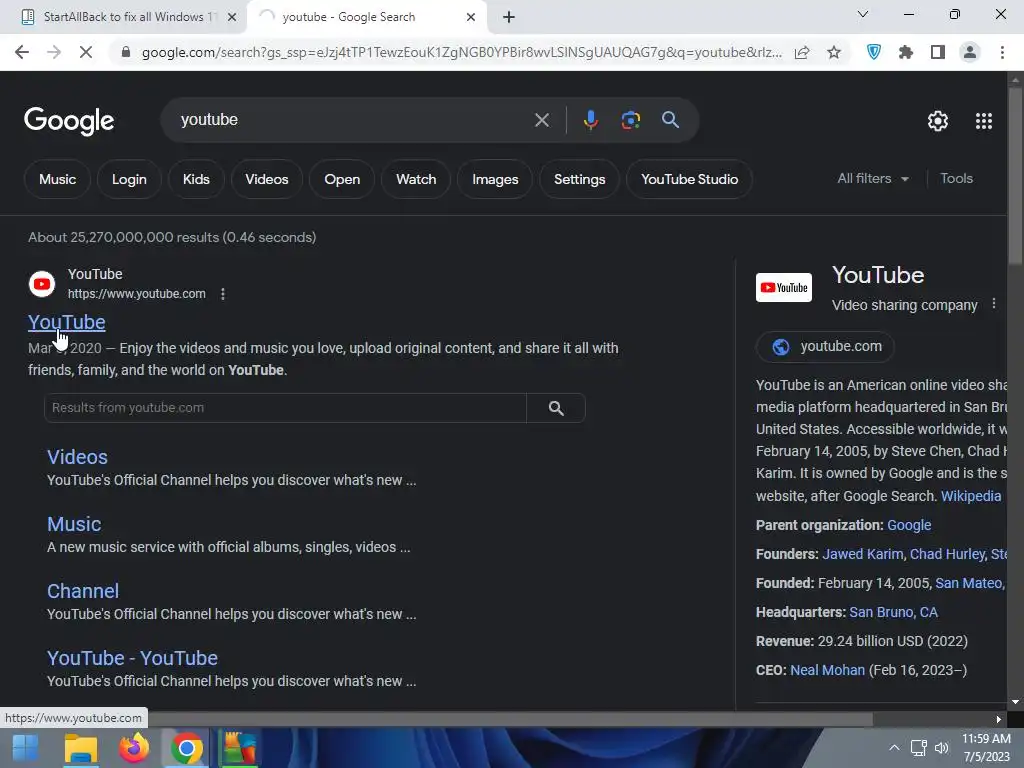Open the Music sitelink
1024x768 pixels.
tap(74, 524)
